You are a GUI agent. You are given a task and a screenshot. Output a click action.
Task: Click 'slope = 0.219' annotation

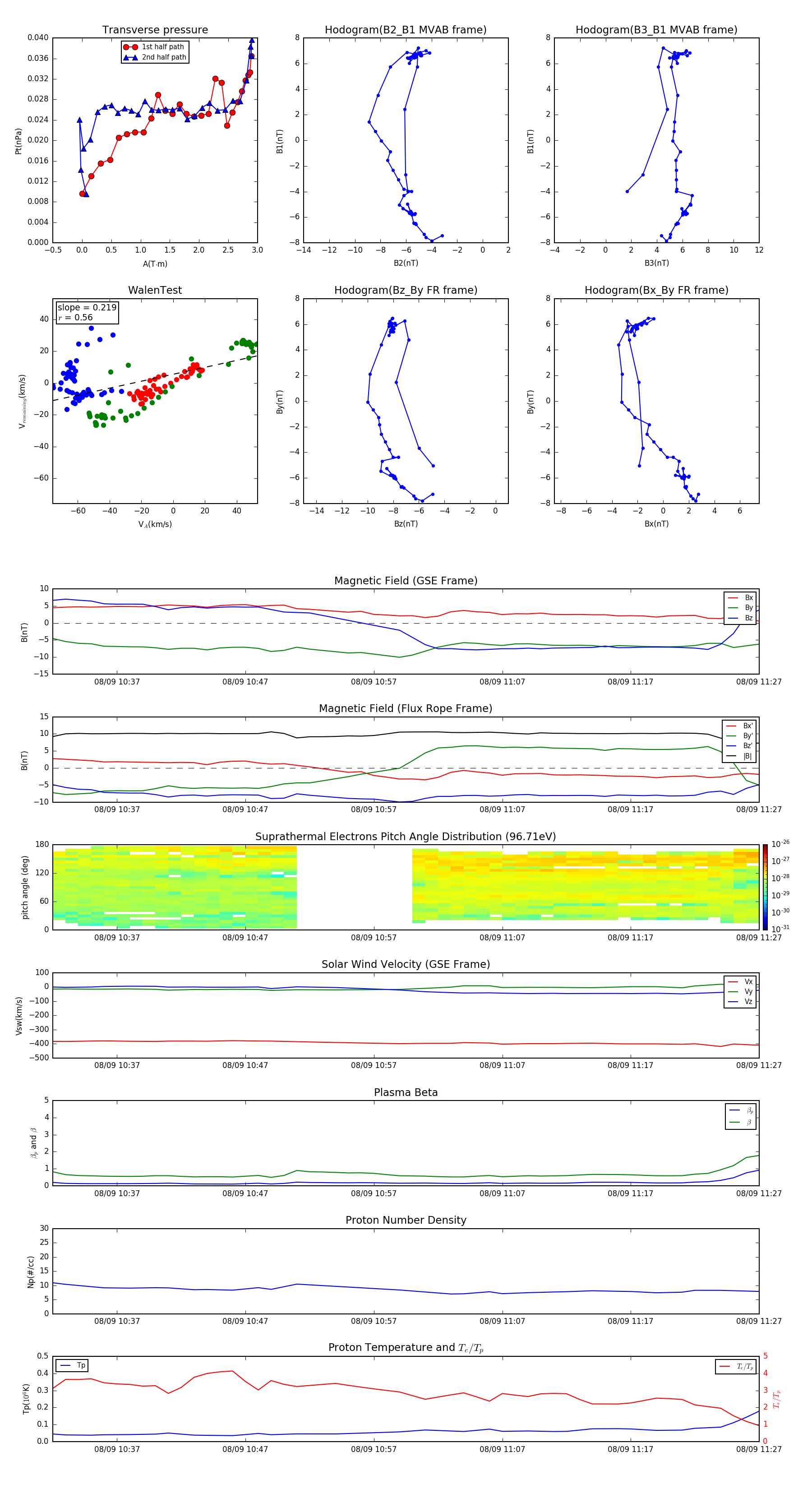87,308
